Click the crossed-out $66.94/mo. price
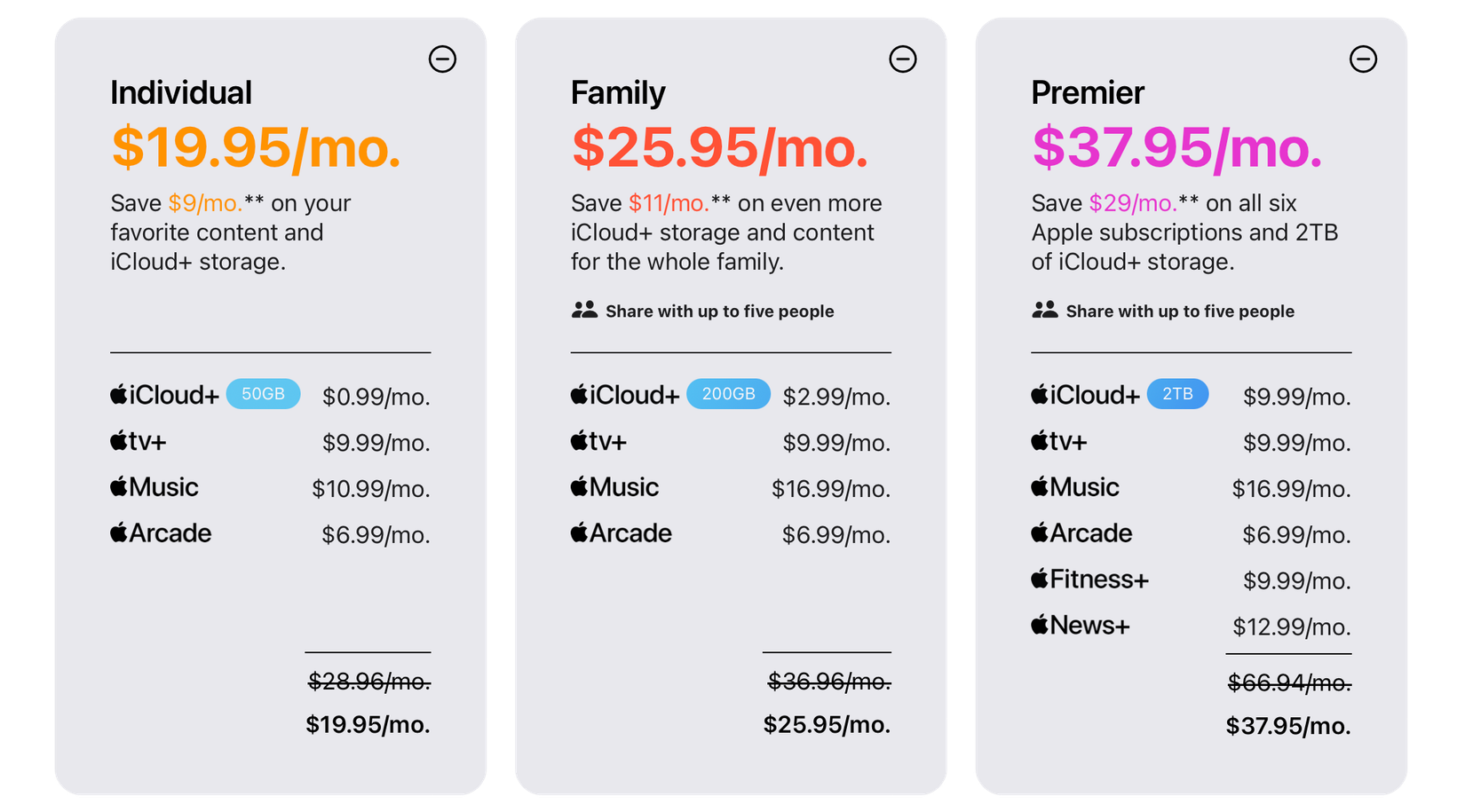 coord(1289,682)
